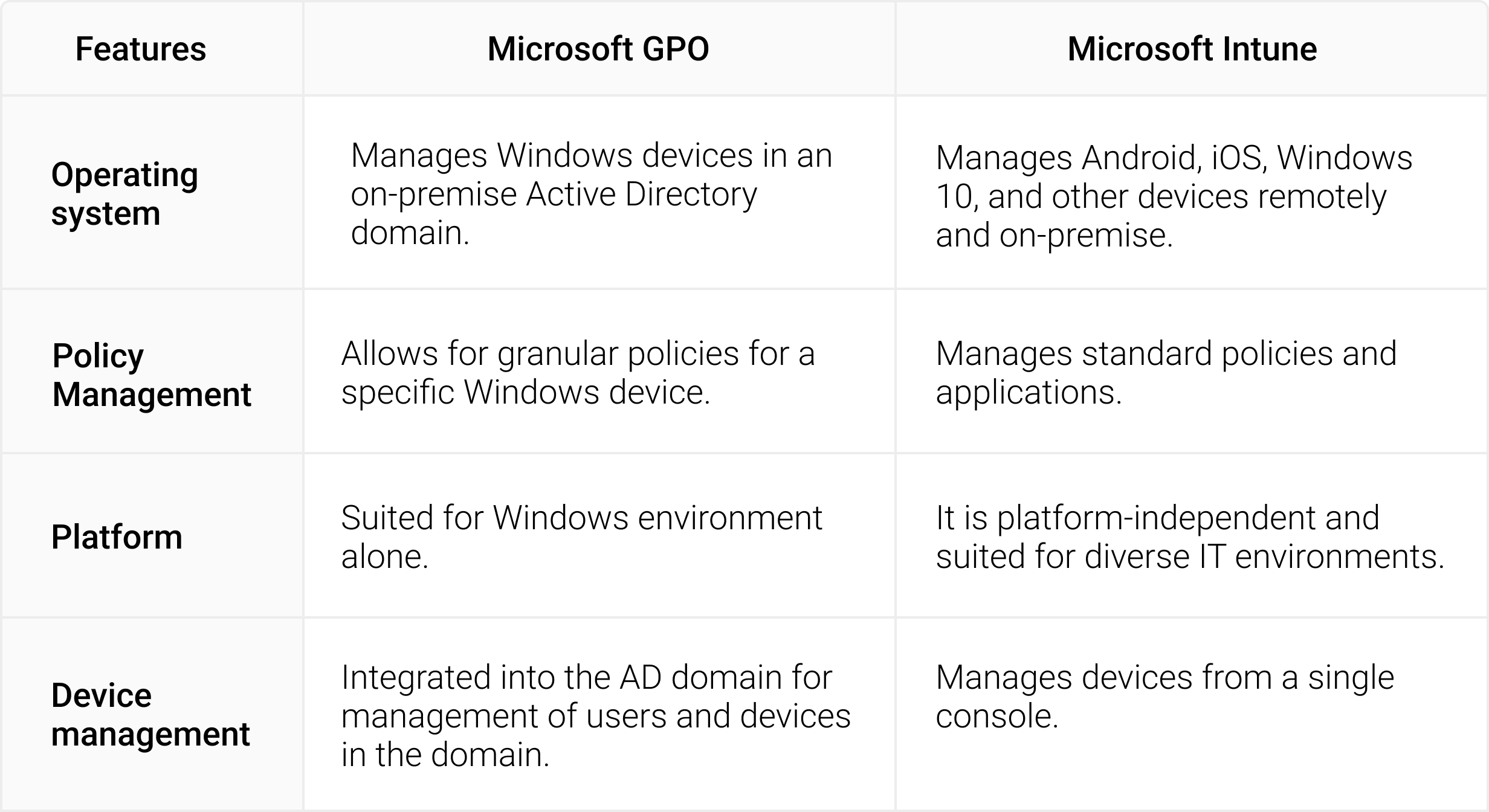Click the Features column header
The width and height of the screenshot is (1489, 812).
click(x=140, y=49)
